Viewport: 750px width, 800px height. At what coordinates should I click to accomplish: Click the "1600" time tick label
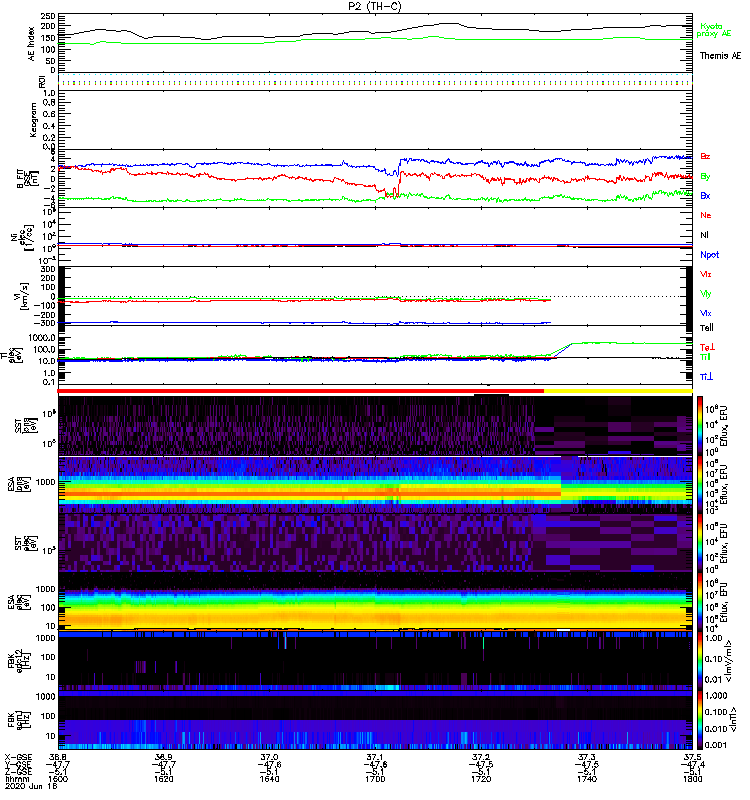(x=58, y=779)
